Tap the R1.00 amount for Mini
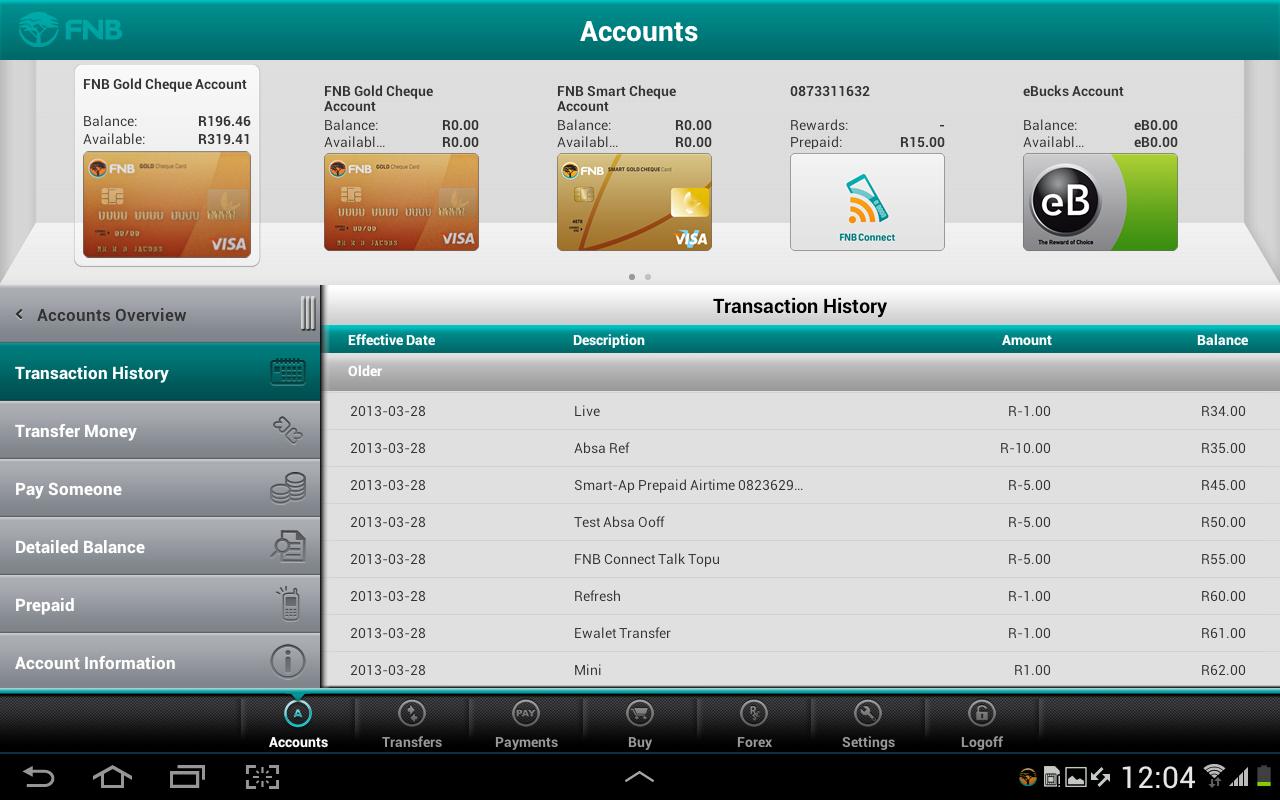Image resolution: width=1280 pixels, height=800 pixels. click(1032, 670)
